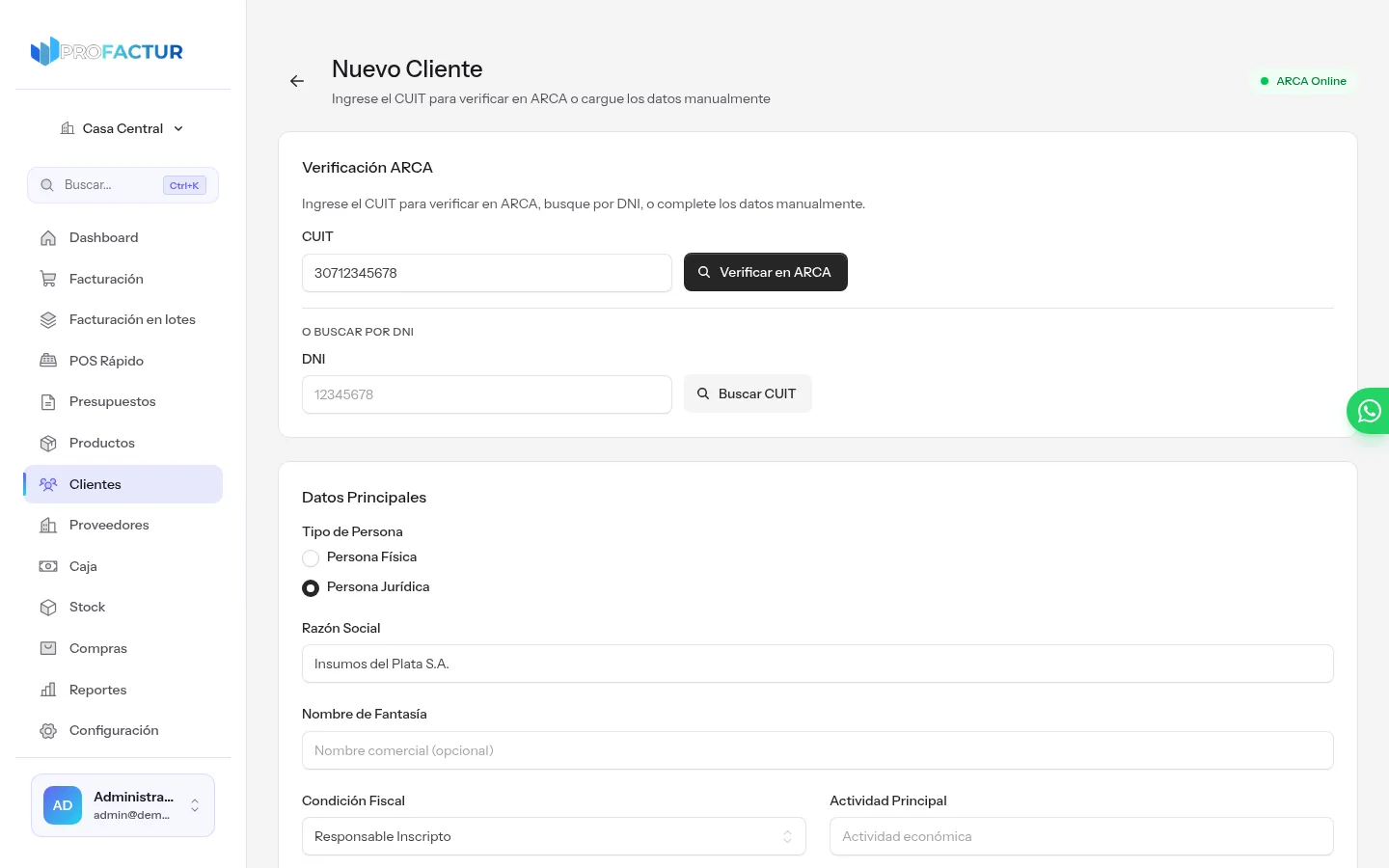
Task: Click the Compras inbox icon
Action: point(48,648)
